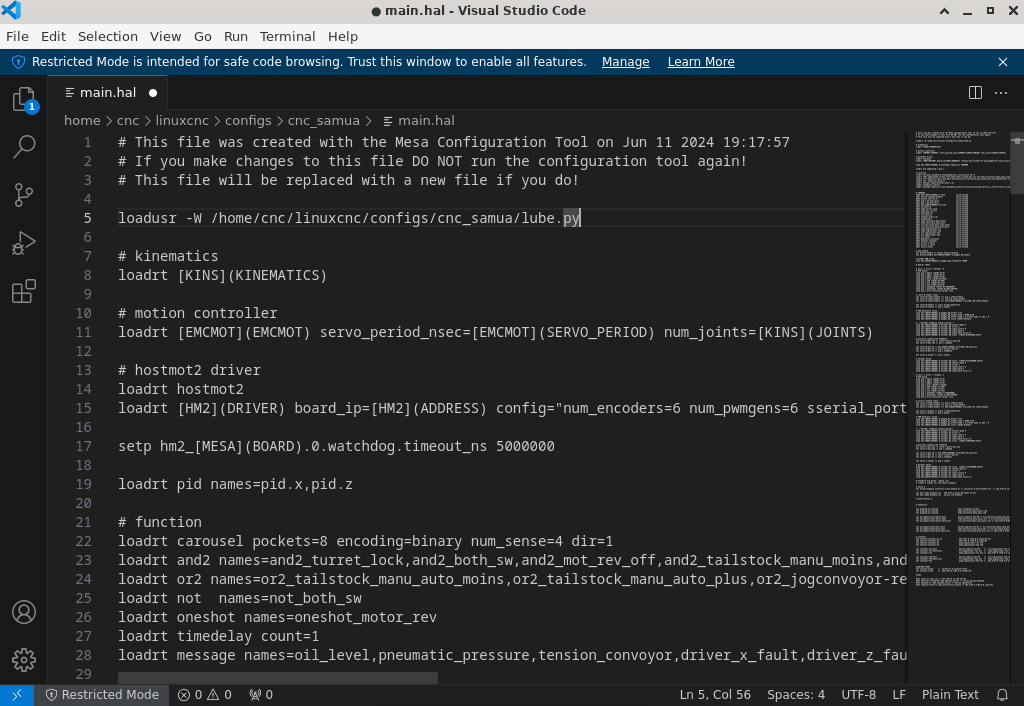Open the Run menu
Image resolution: width=1024 pixels, height=706 pixels.
click(x=236, y=37)
